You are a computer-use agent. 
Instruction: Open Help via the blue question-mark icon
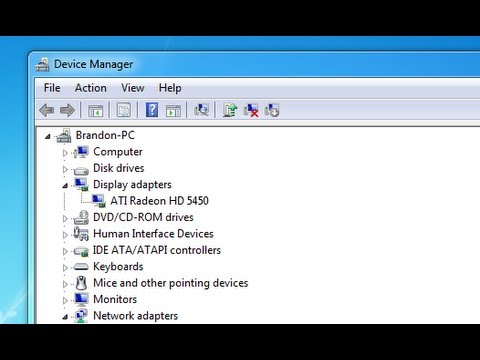tap(152, 110)
